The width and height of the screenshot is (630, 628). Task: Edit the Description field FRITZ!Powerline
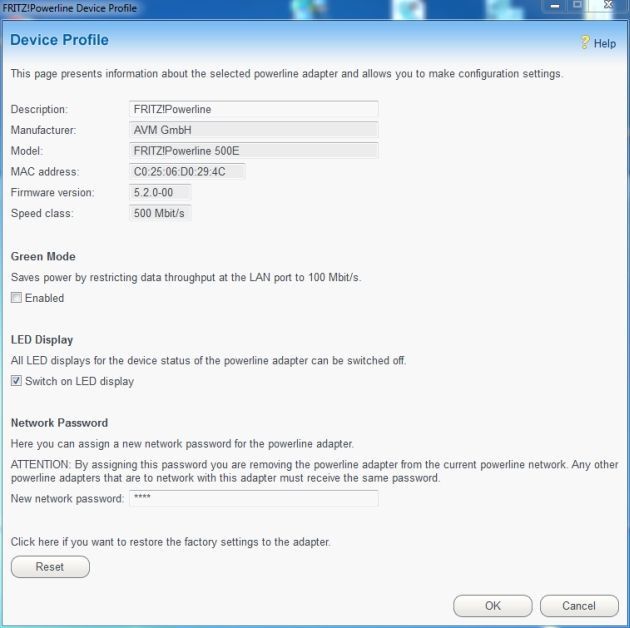click(254, 109)
